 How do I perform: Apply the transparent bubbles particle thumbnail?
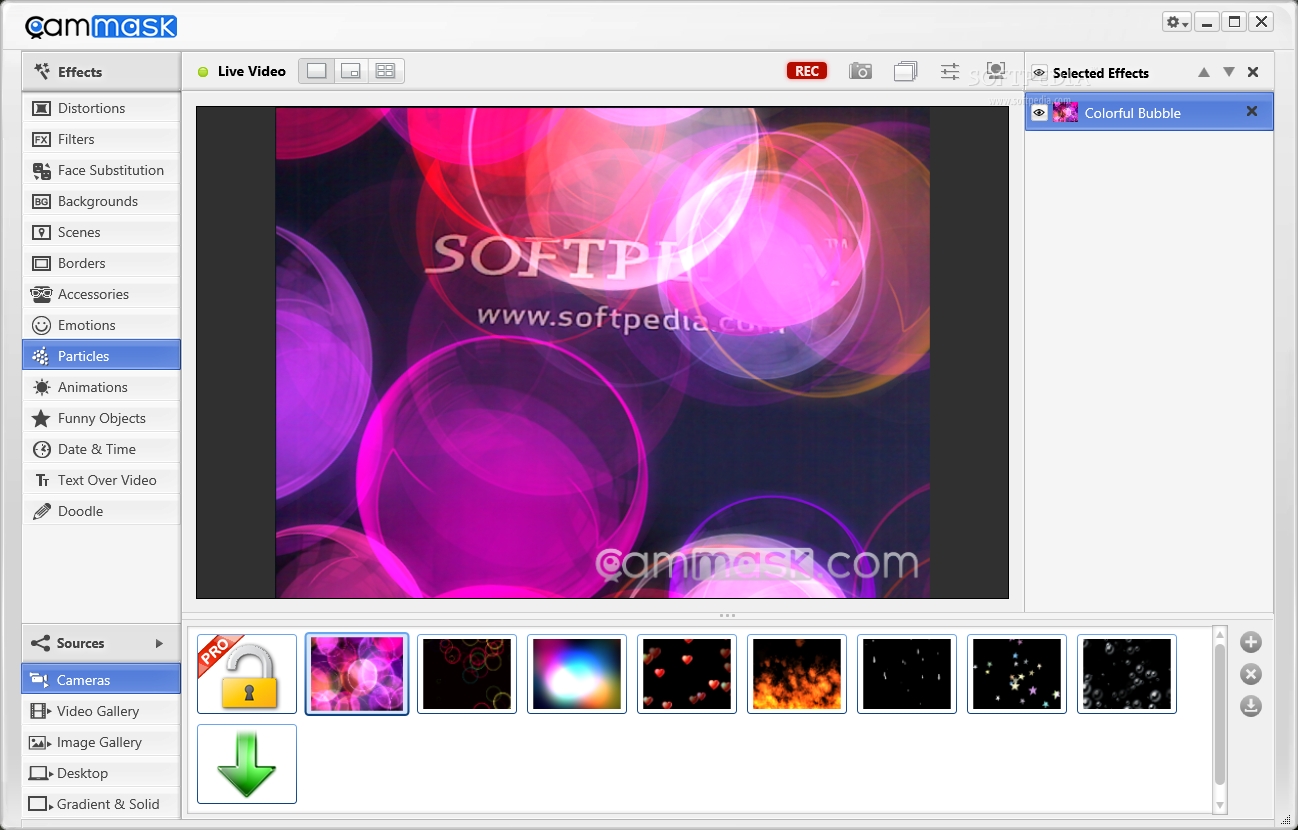coord(1127,674)
